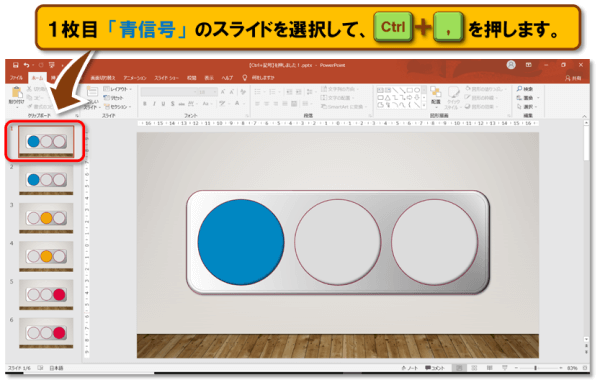Select slide 5 thumbnail with red light

(46, 294)
